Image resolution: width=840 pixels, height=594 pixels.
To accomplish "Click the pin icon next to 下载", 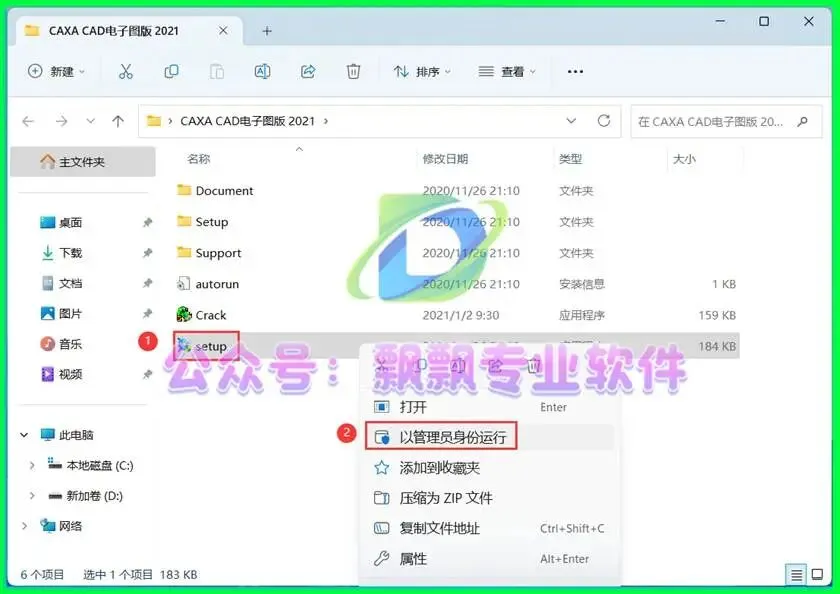I will coord(147,253).
